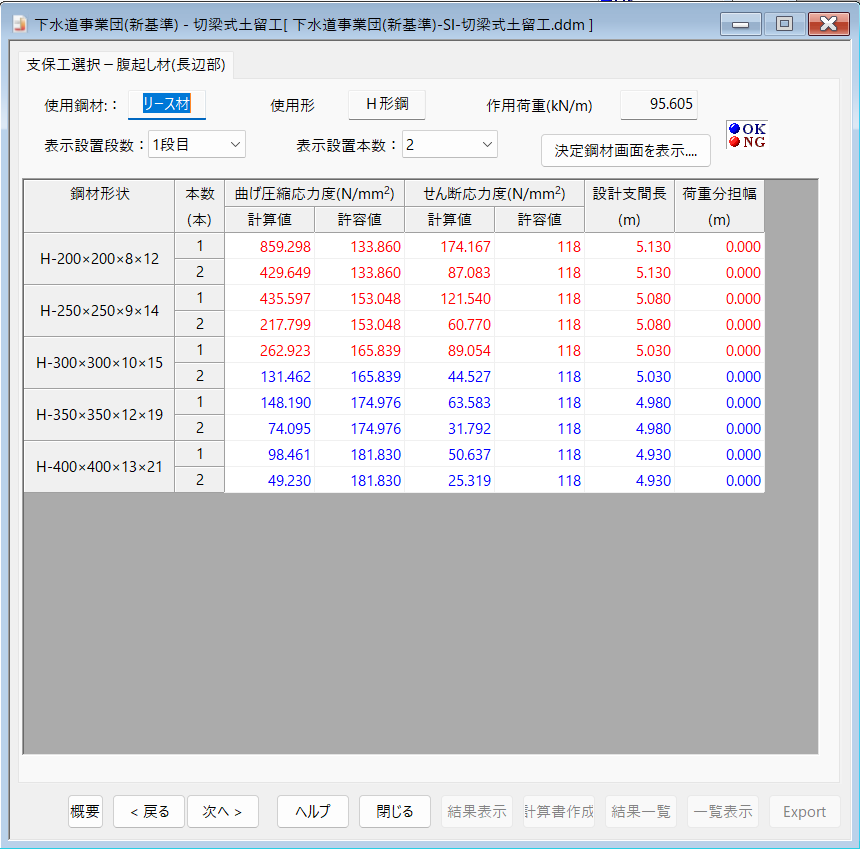Click the H形鋼 shape button
860x849 pixels.
click(386, 104)
